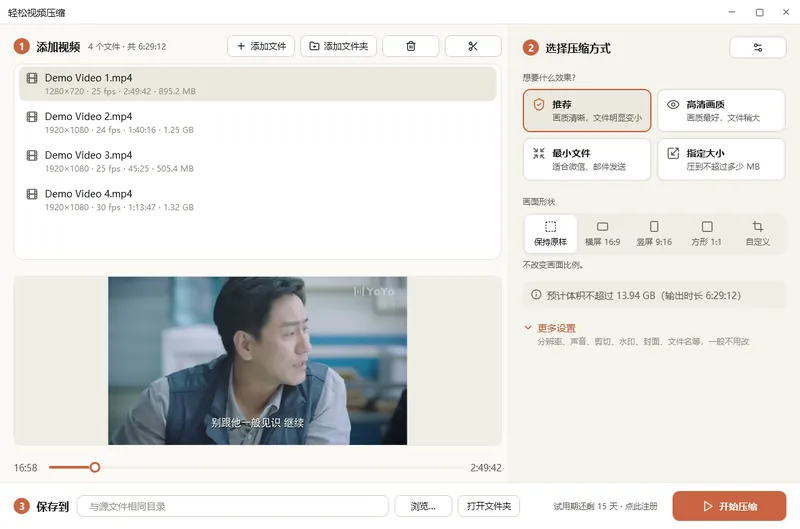Click the 浏览... browse button

tap(423, 507)
